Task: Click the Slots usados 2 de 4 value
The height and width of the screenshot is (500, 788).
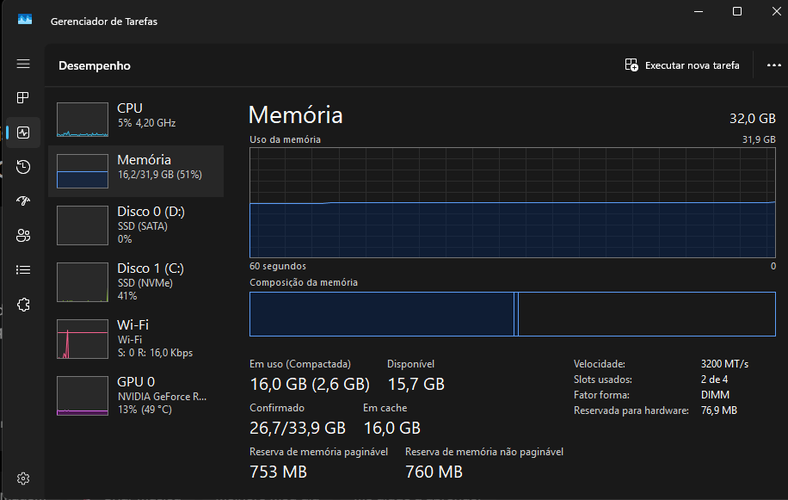Action: coord(714,379)
